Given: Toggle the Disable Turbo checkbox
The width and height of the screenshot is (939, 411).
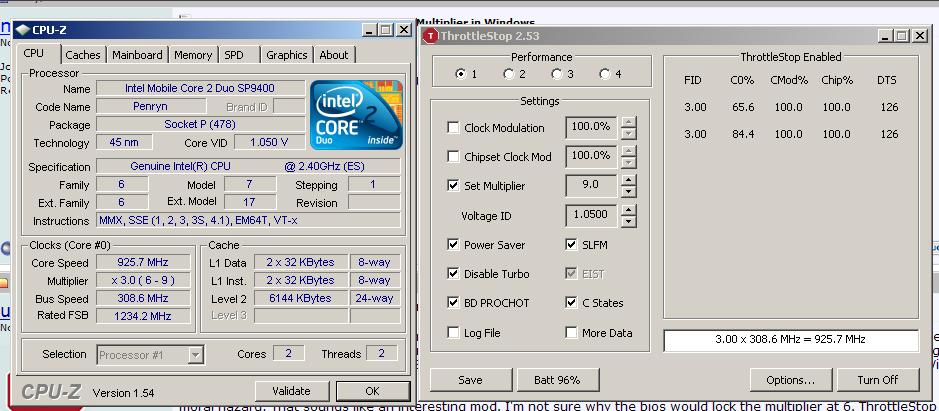Looking at the screenshot, I should (x=453, y=274).
